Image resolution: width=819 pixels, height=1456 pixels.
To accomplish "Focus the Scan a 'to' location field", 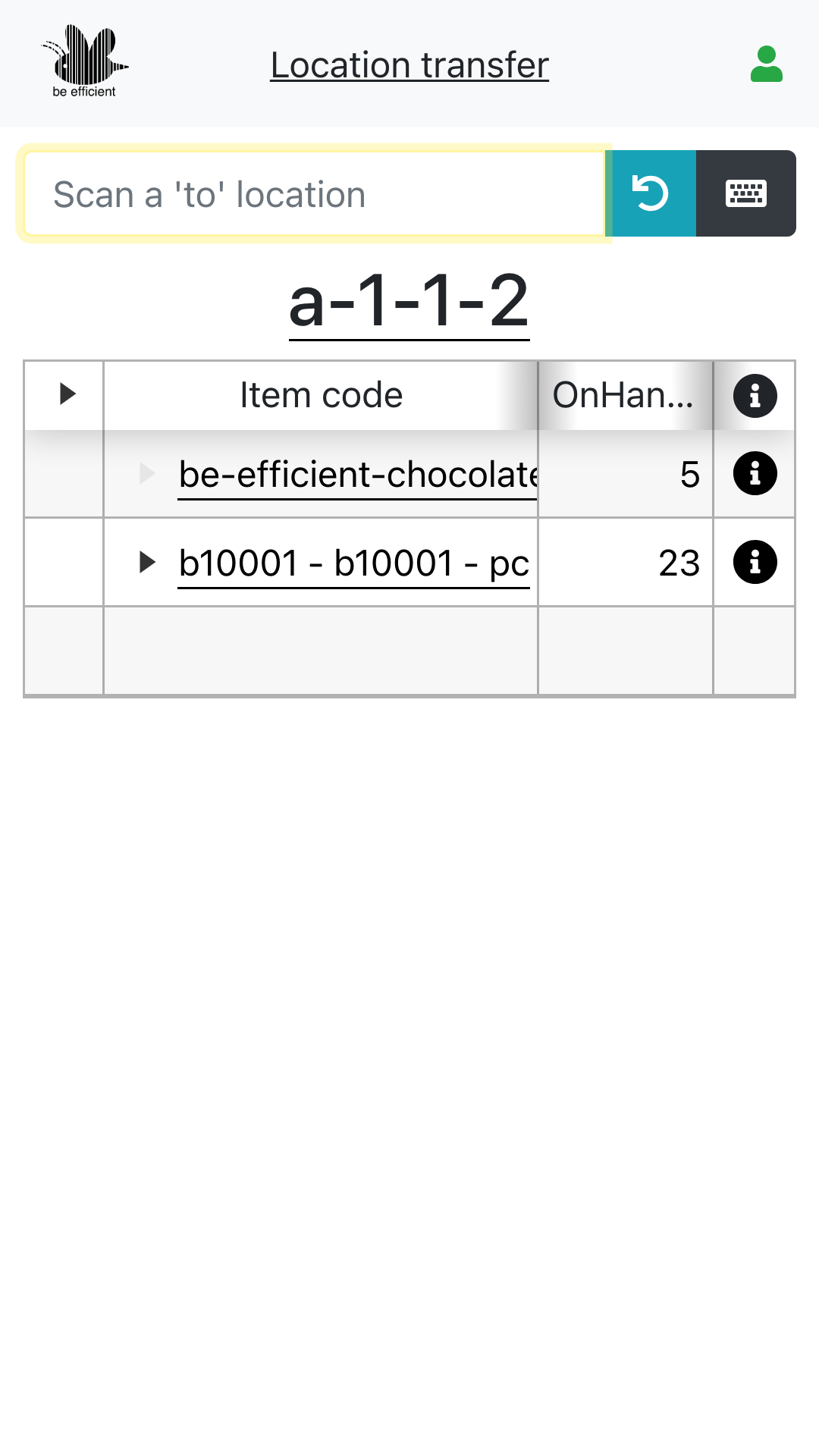I will point(314,194).
